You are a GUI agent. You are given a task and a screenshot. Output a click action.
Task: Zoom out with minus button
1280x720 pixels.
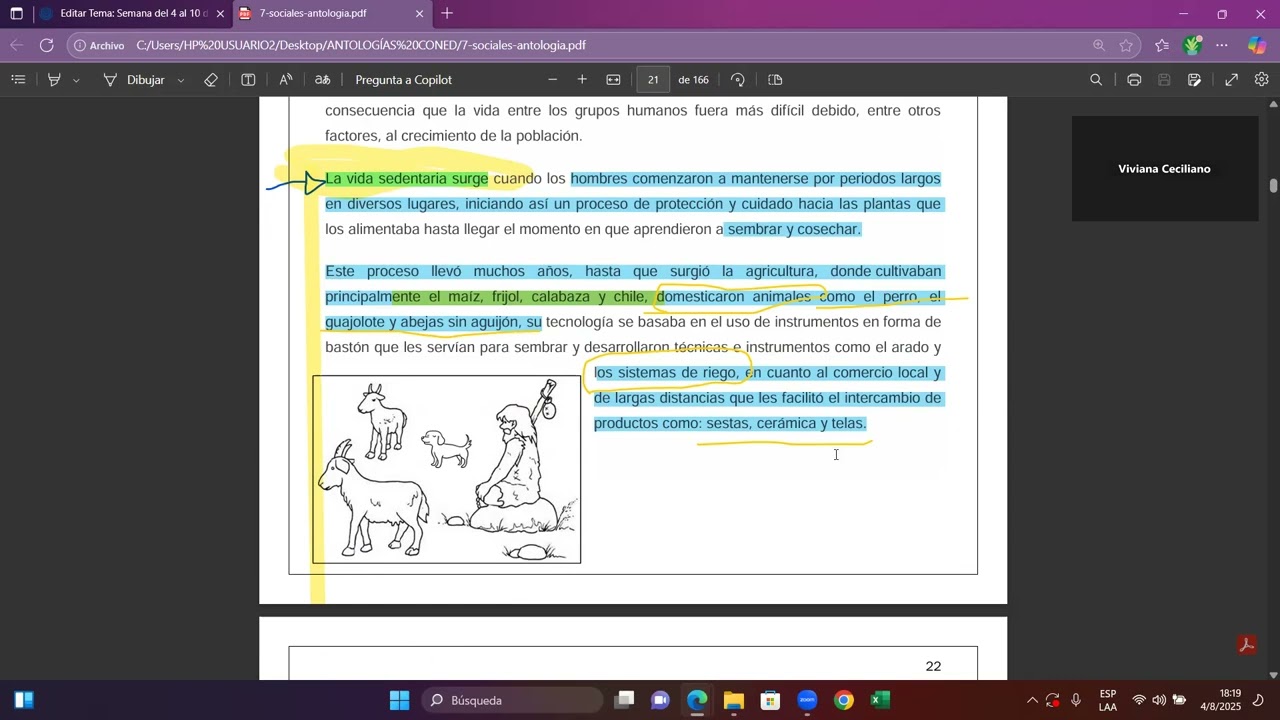click(553, 80)
